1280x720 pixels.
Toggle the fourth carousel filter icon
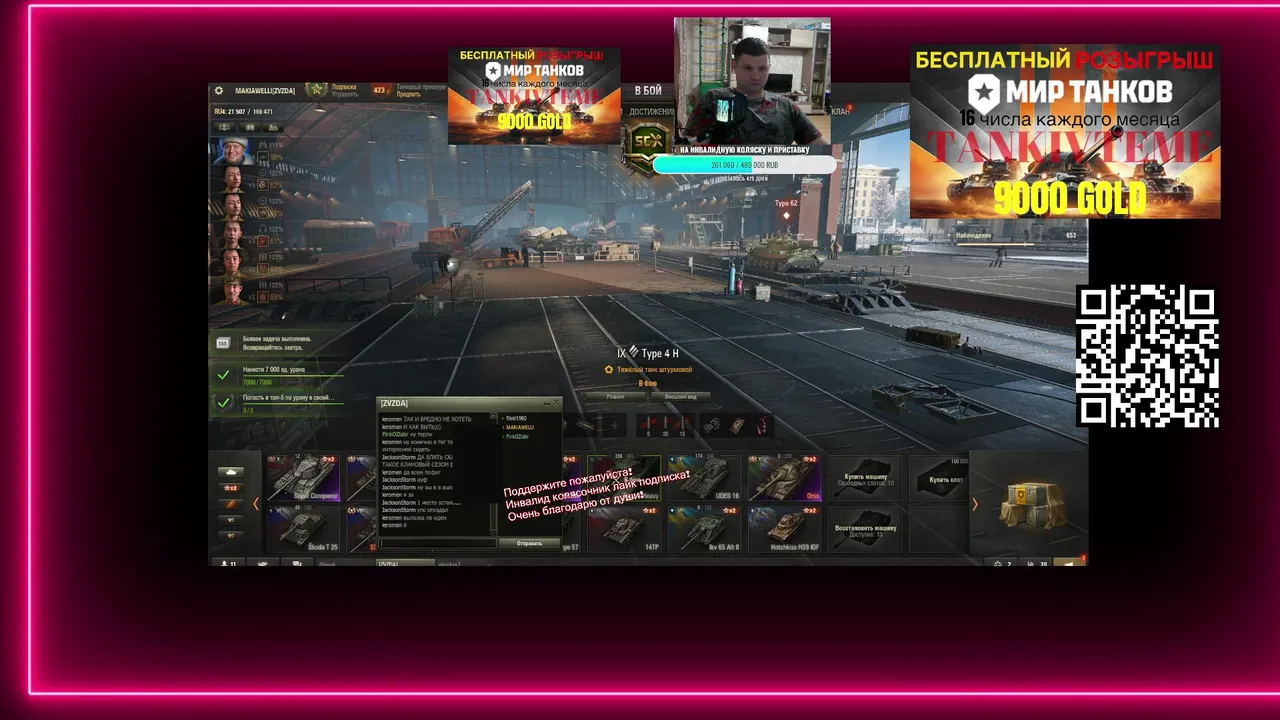click(231, 520)
